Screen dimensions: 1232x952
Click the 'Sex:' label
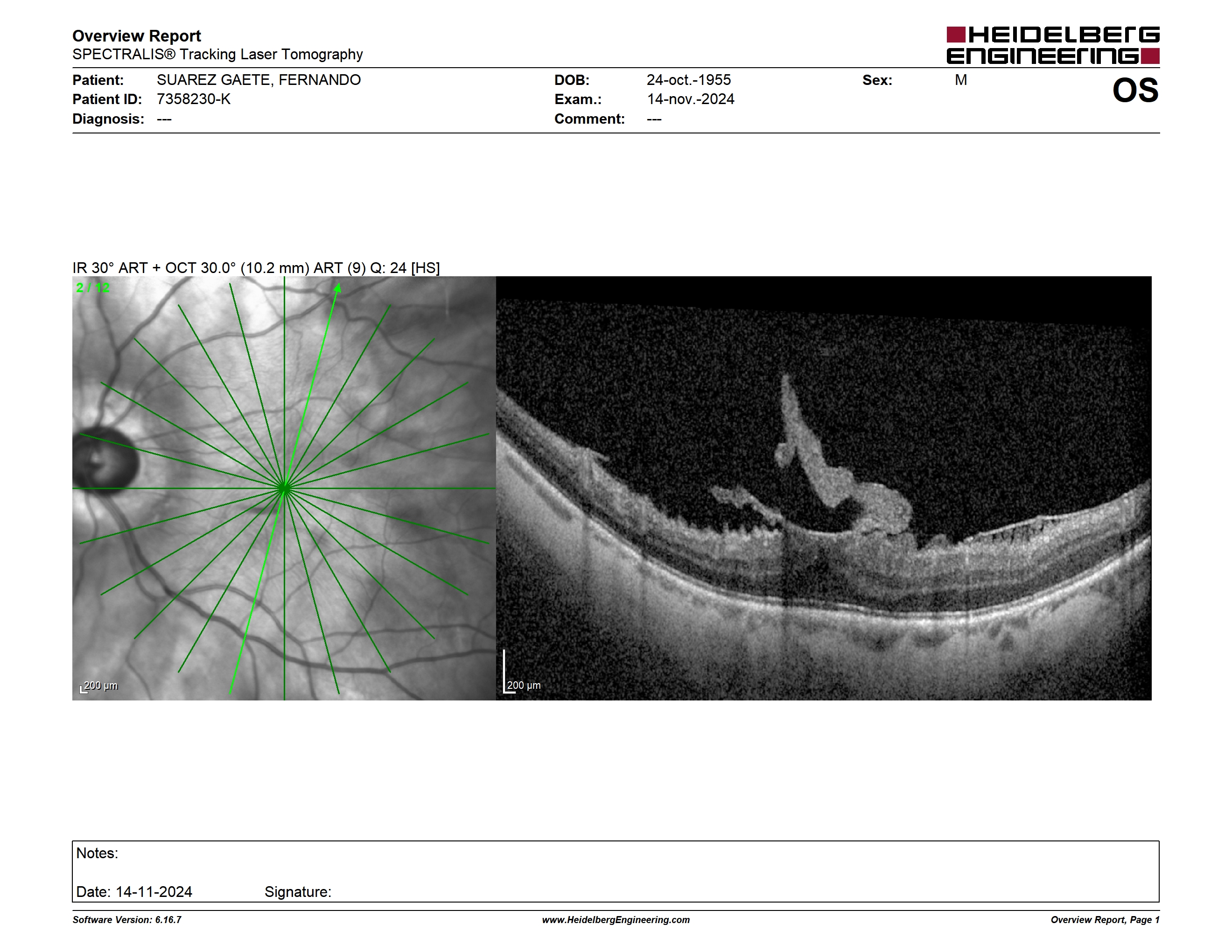point(877,80)
